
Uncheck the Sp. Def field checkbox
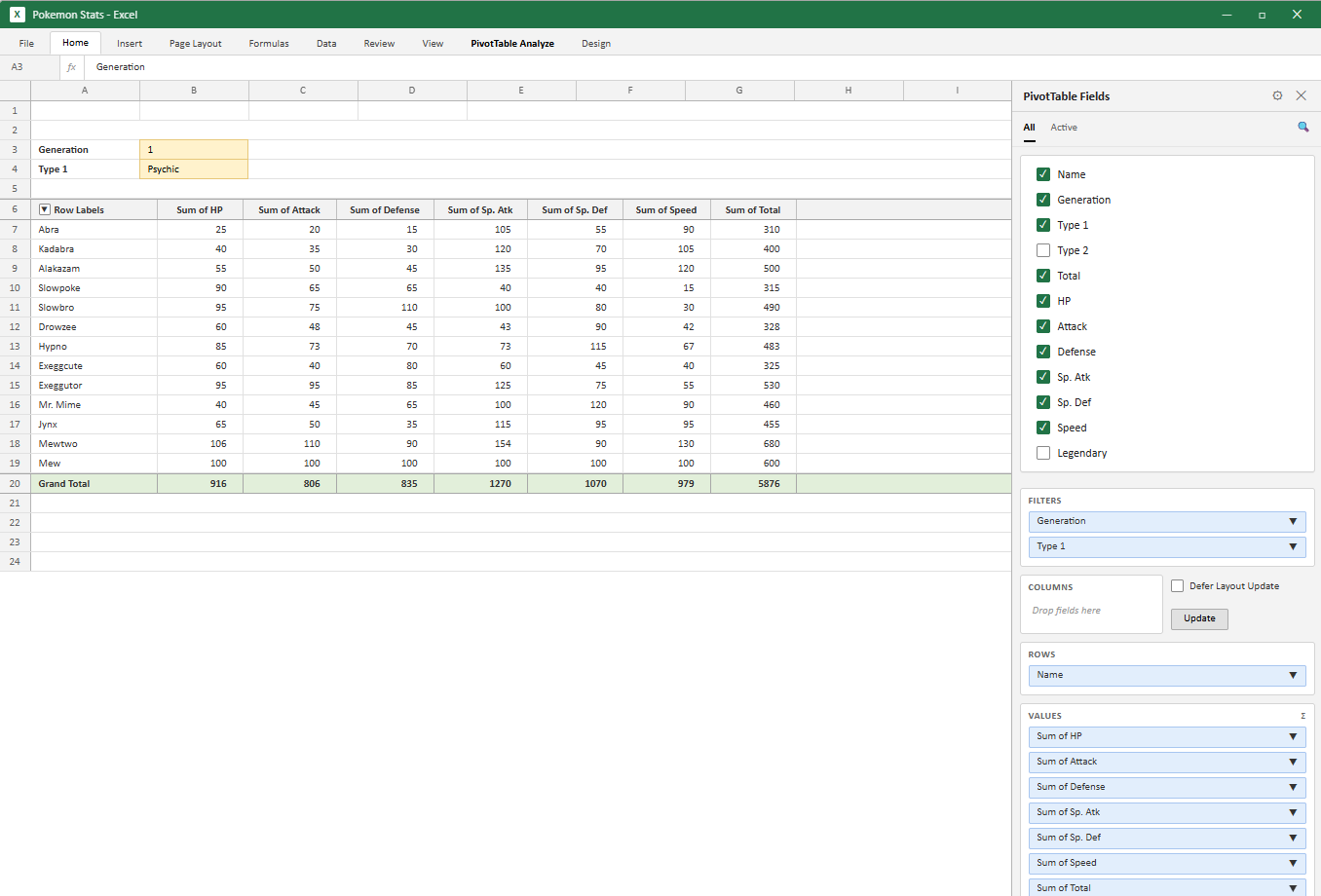tap(1043, 402)
